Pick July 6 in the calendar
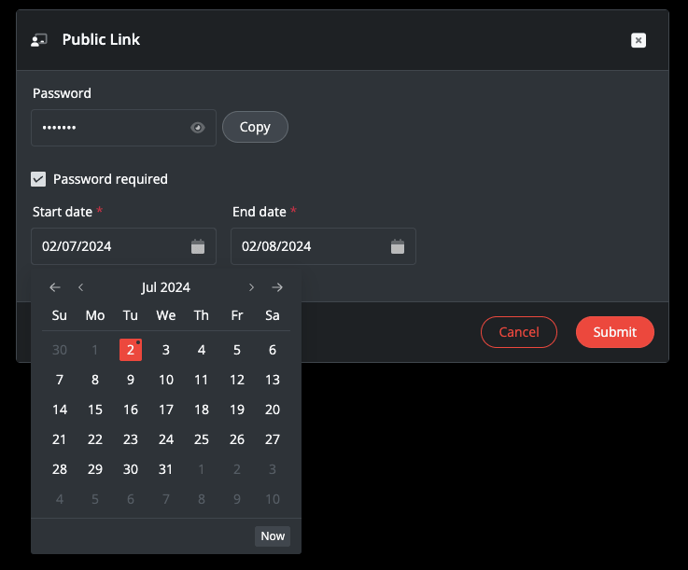This screenshot has width=688, height=570. (x=272, y=350)
